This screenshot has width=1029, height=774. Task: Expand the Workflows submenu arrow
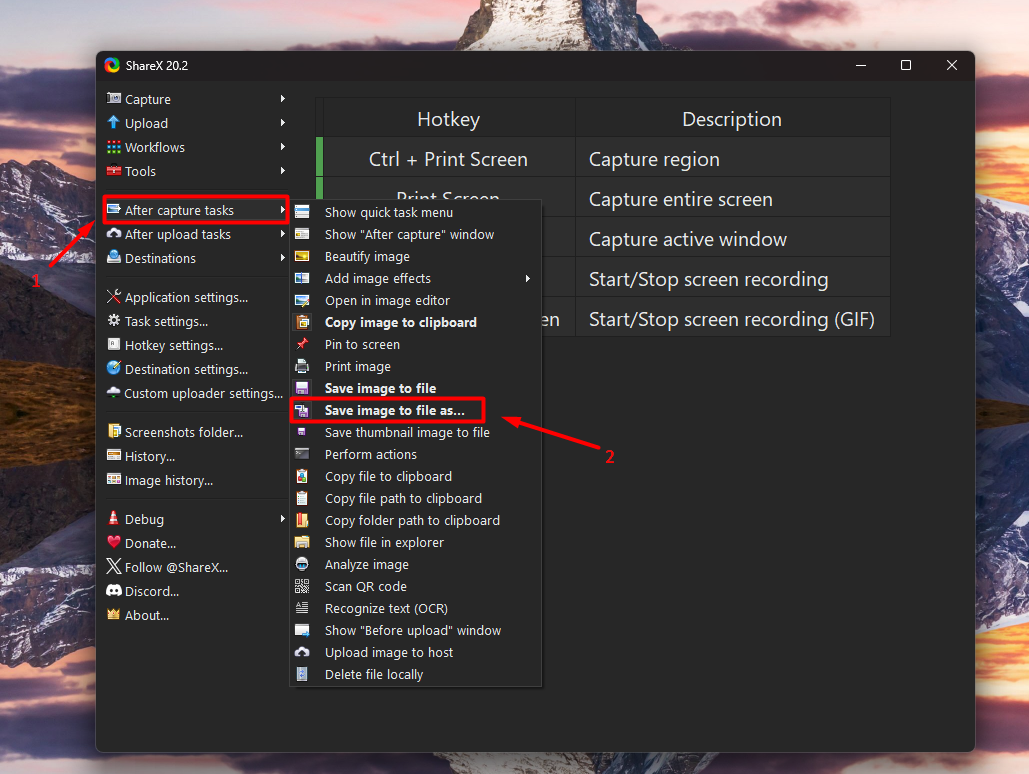coord(283,146)
